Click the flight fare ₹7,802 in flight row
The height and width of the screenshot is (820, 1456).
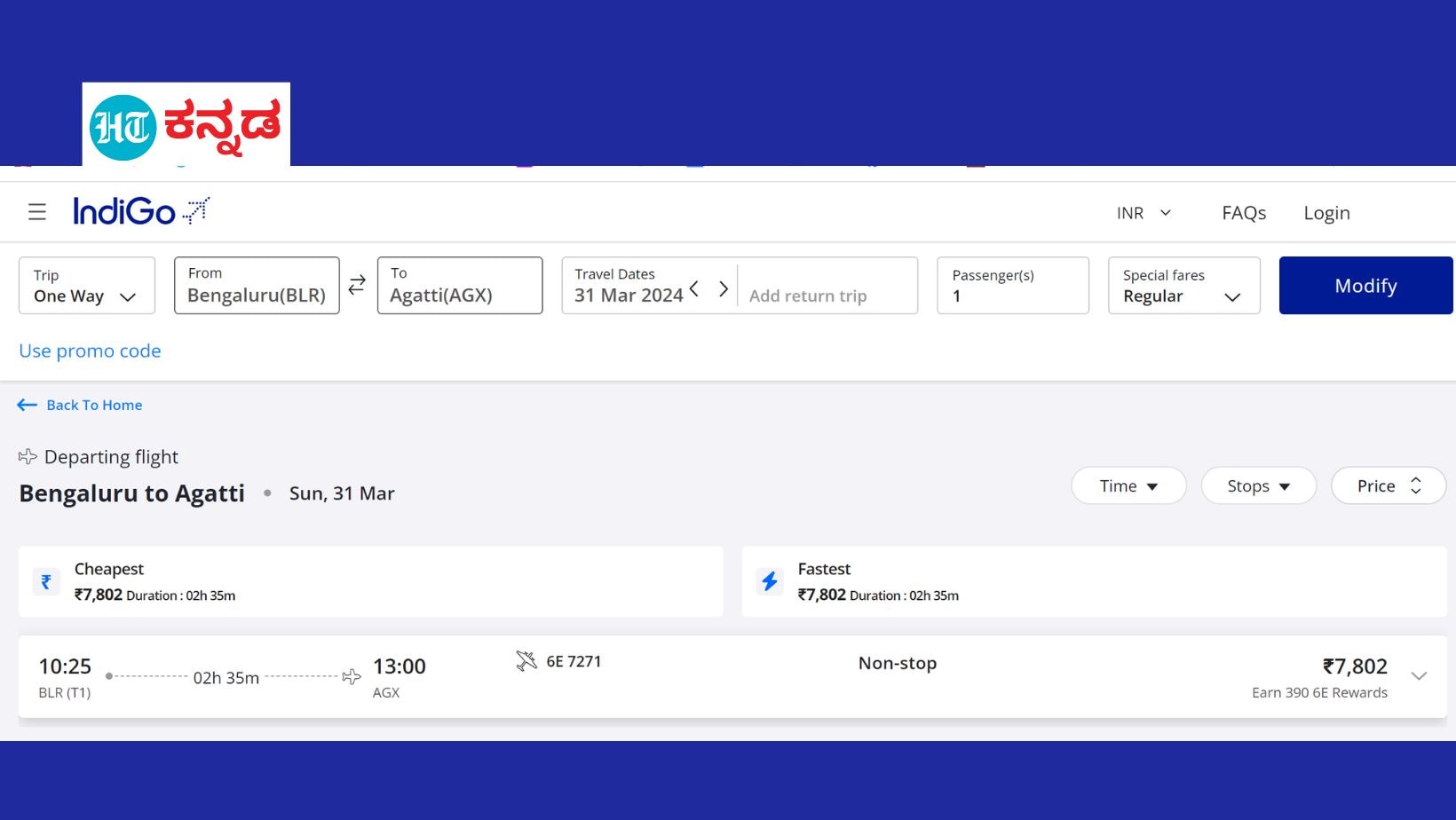click(x=1355, y=666)
